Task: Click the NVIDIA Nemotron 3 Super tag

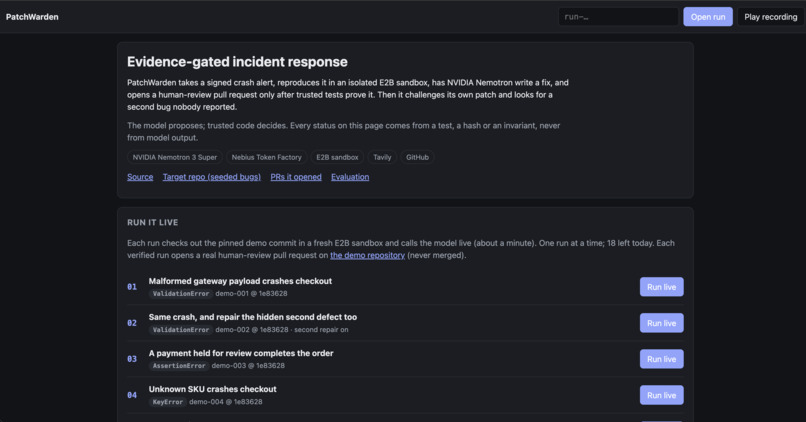Action: (x=175, y=157)
